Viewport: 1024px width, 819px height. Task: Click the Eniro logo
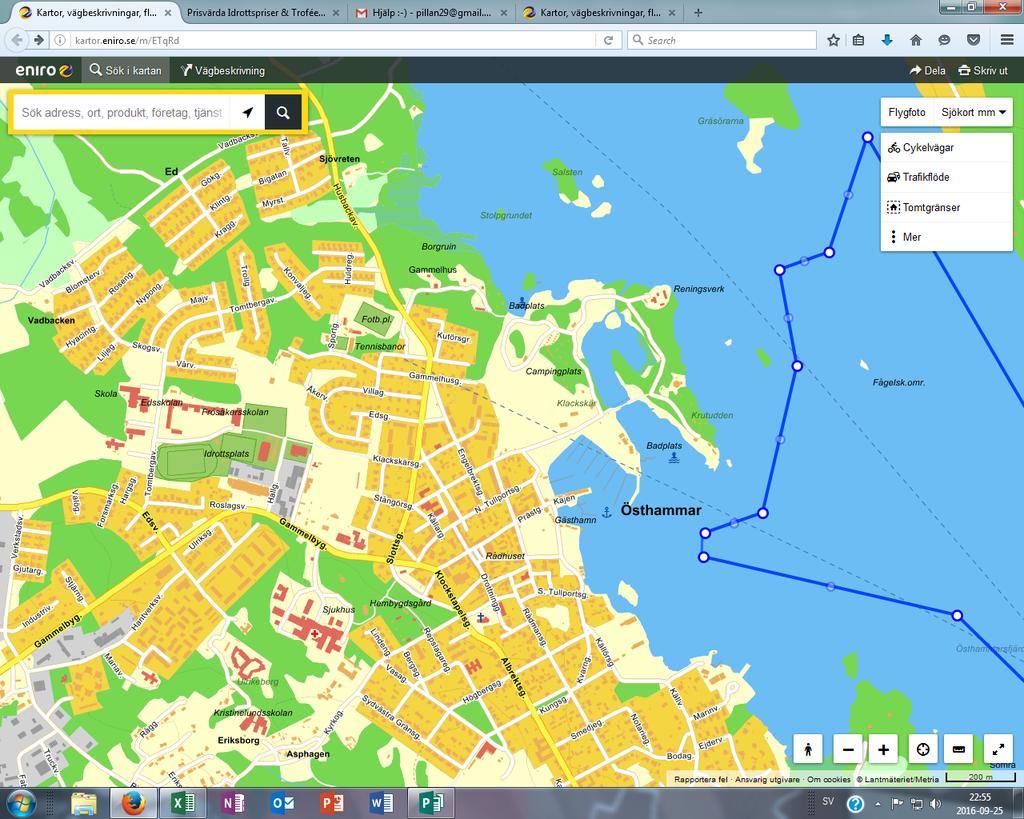click(x=44, y=71)
